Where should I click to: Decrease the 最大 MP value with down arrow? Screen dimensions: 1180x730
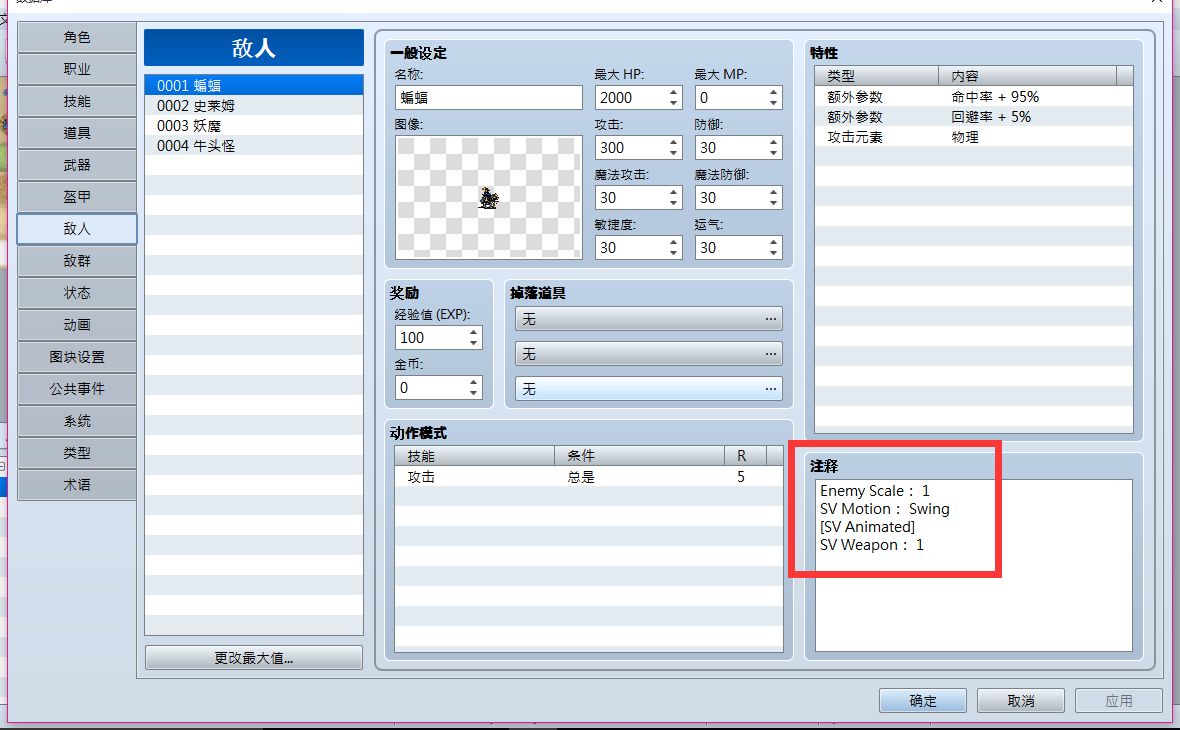click(774, 103)
